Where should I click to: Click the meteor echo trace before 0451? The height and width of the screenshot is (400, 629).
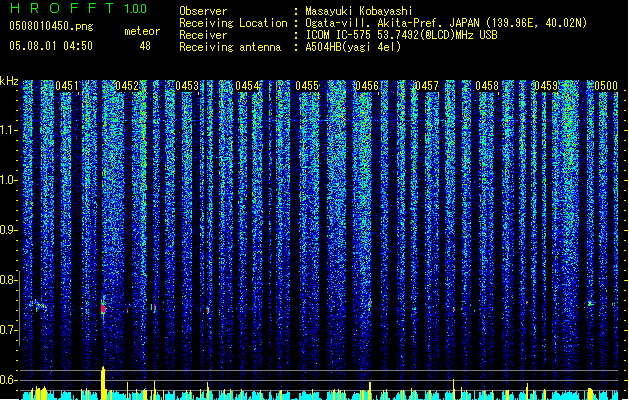pos(38,306)
